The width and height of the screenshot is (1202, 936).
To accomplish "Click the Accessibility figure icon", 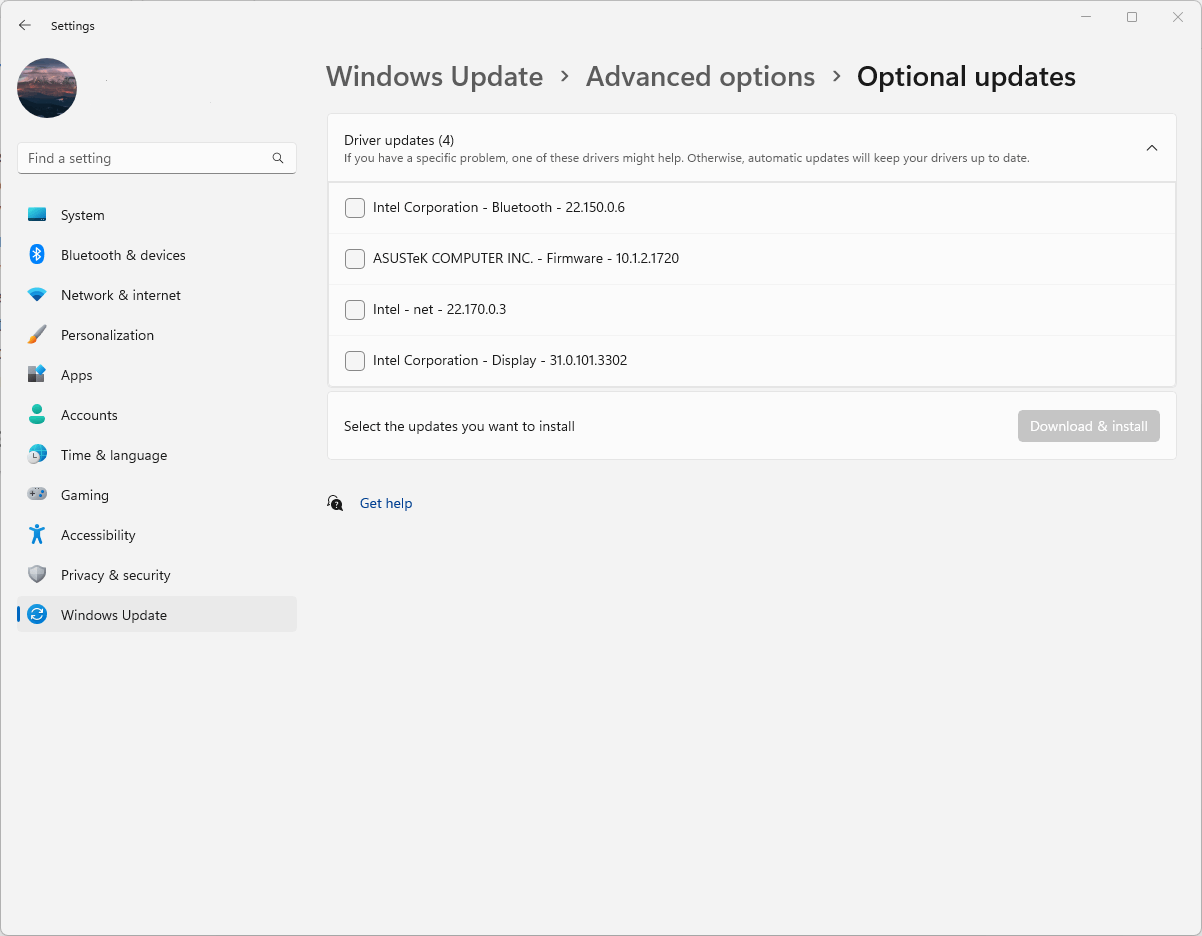I will click(x=37, y=535).
